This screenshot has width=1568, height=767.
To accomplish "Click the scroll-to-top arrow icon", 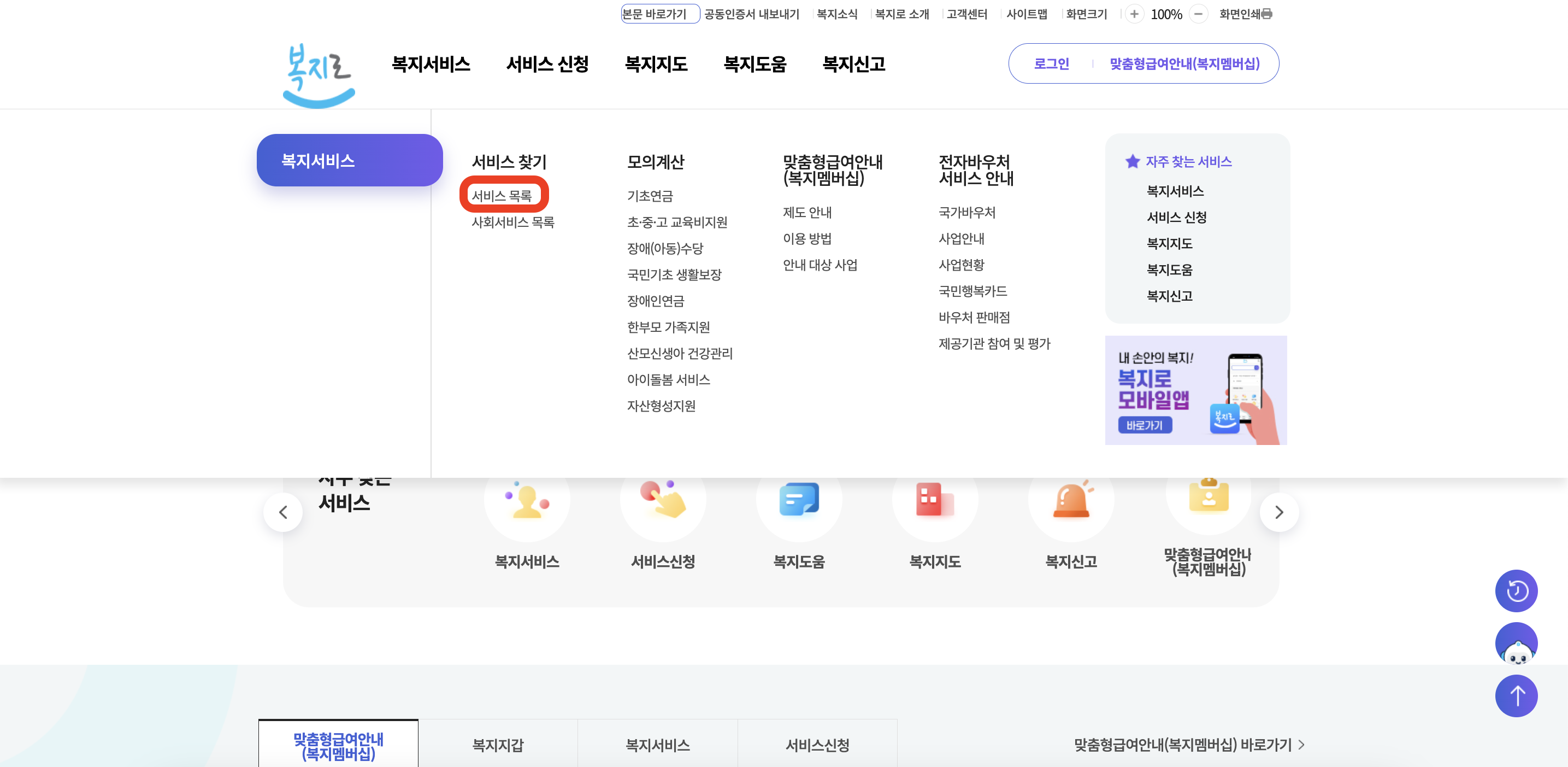I will point(1517,695).
